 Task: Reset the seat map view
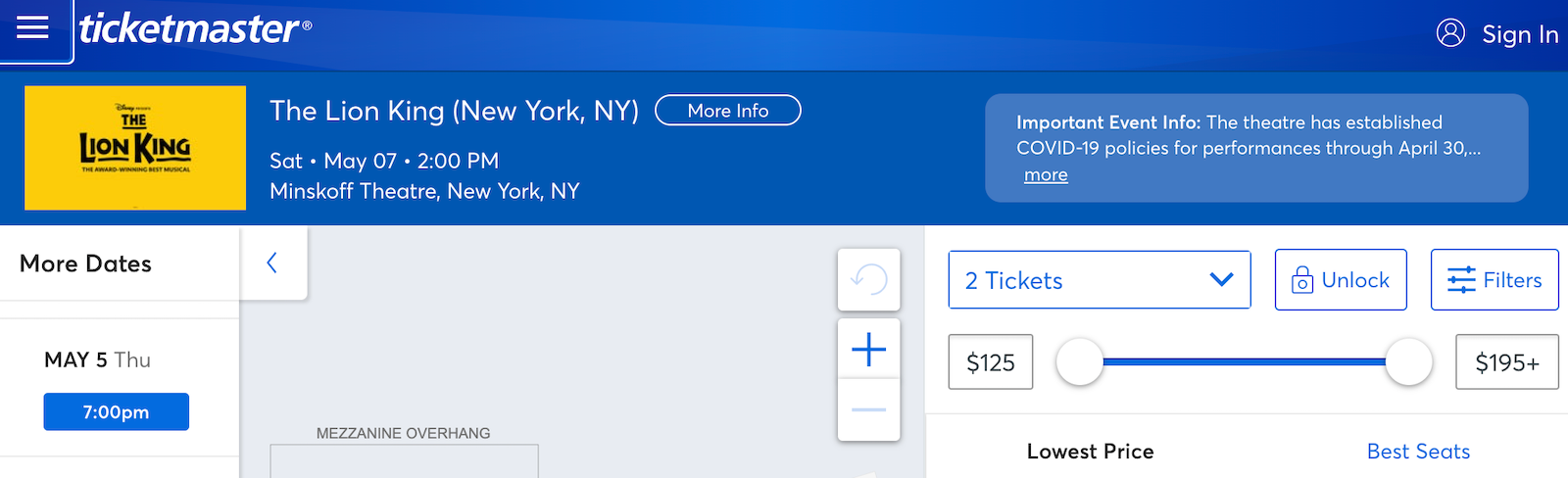[868, 280]
